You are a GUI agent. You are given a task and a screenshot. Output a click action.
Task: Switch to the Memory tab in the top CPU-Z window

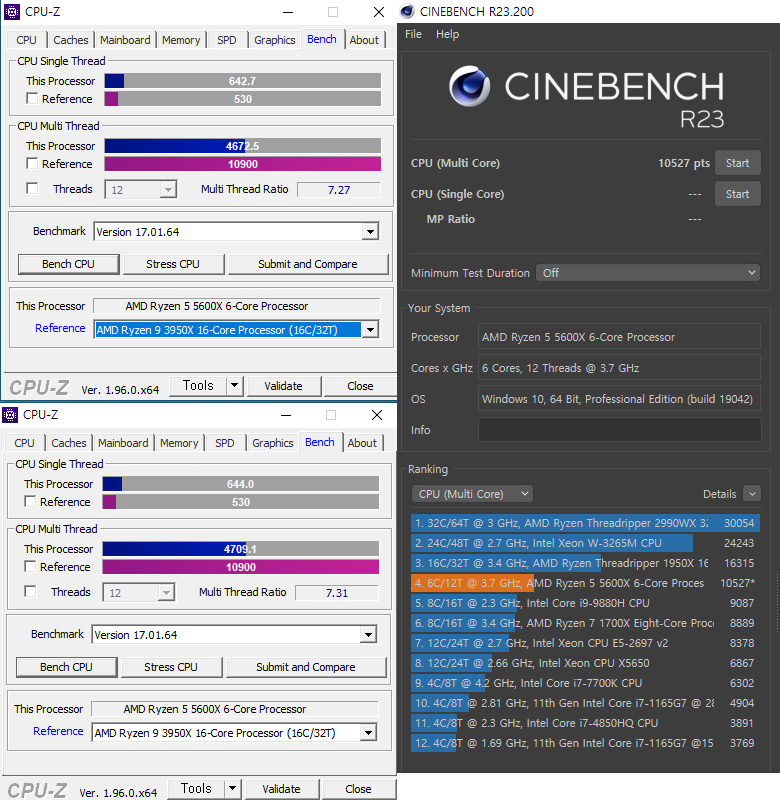[x=181, y=40]
